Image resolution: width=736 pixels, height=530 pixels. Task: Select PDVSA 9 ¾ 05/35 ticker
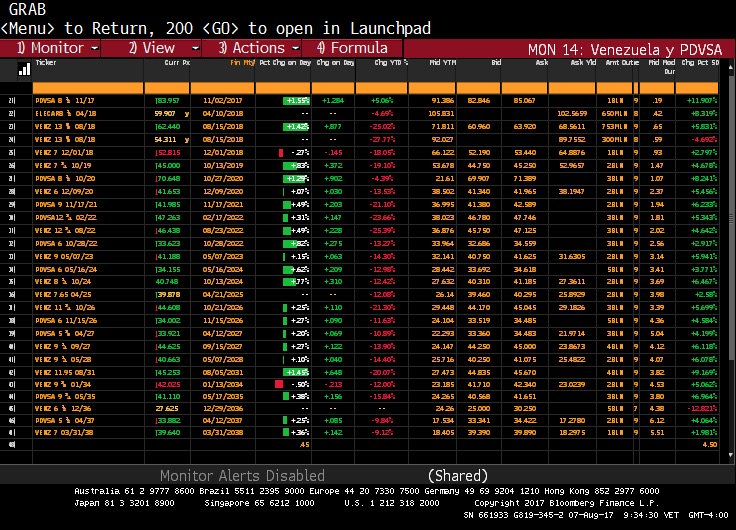[x=65, y=397]
